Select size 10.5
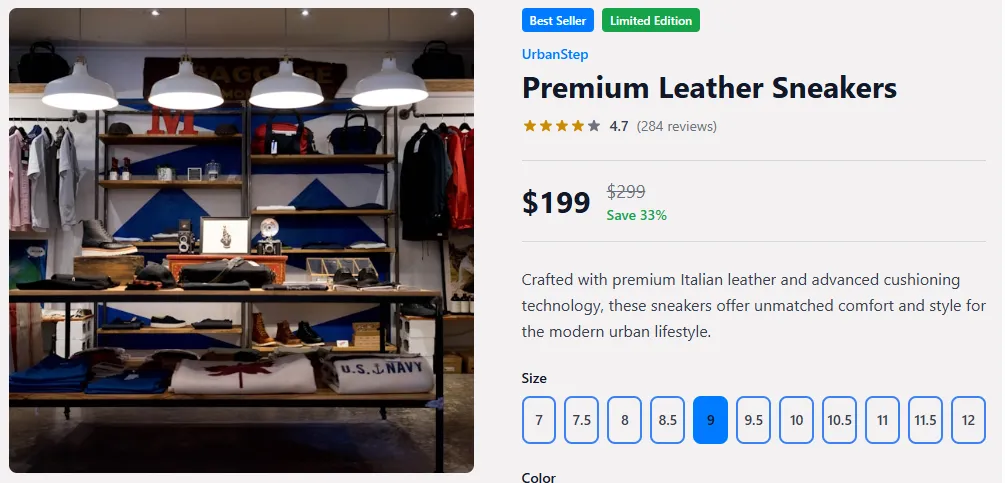This screenshot has height=483, width=1005. pos(839,420)
